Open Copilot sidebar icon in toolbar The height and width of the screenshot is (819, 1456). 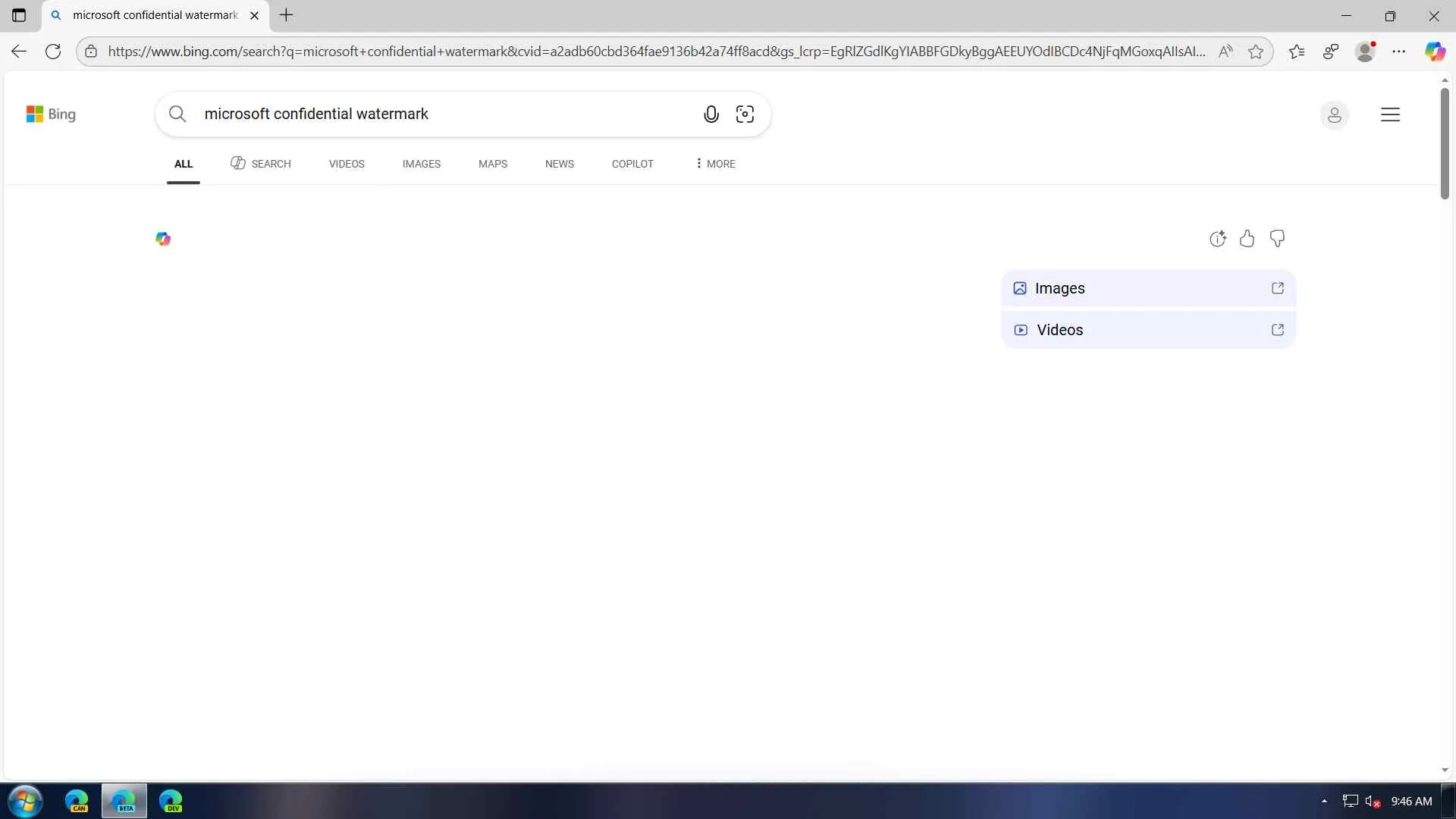(1434, 52)
